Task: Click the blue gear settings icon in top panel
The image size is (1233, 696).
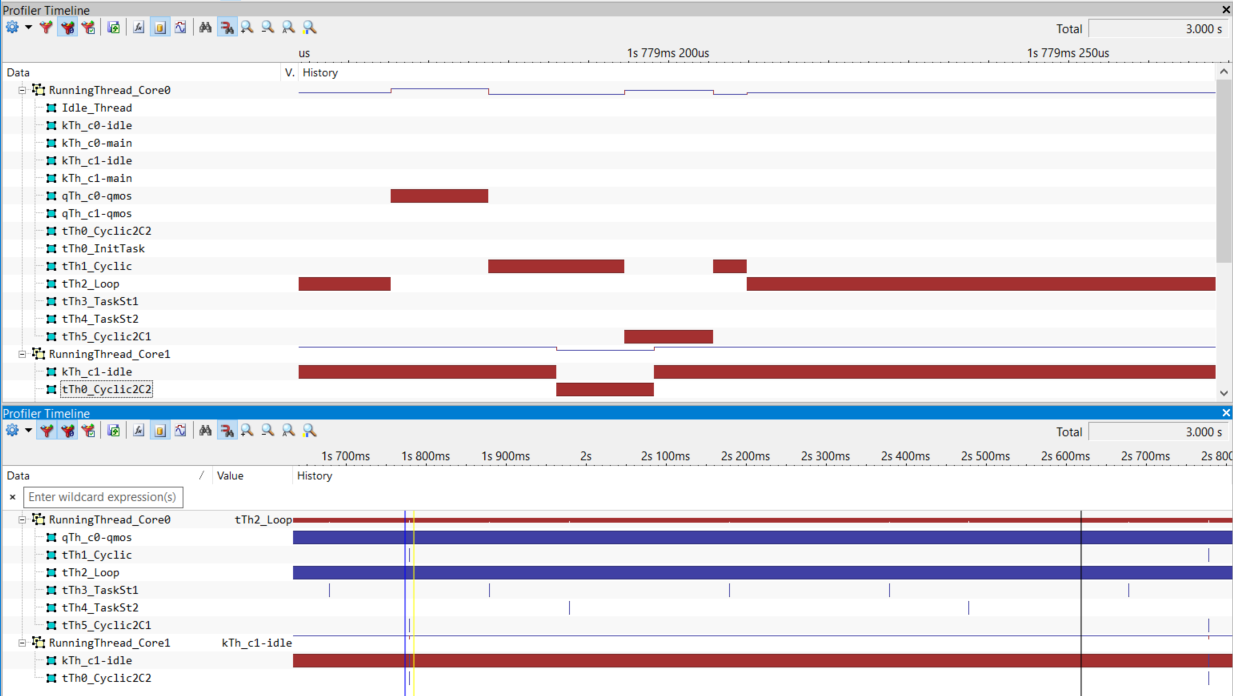Action: tap(12, 28)
